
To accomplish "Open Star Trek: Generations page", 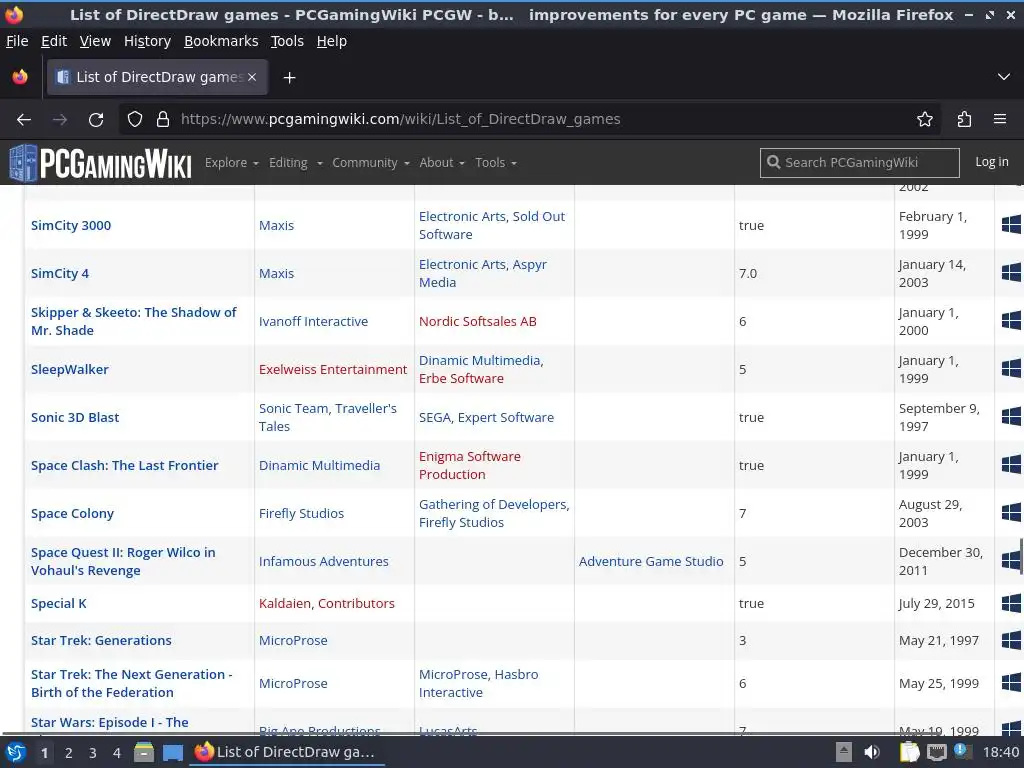I will [x=101, y=641].
